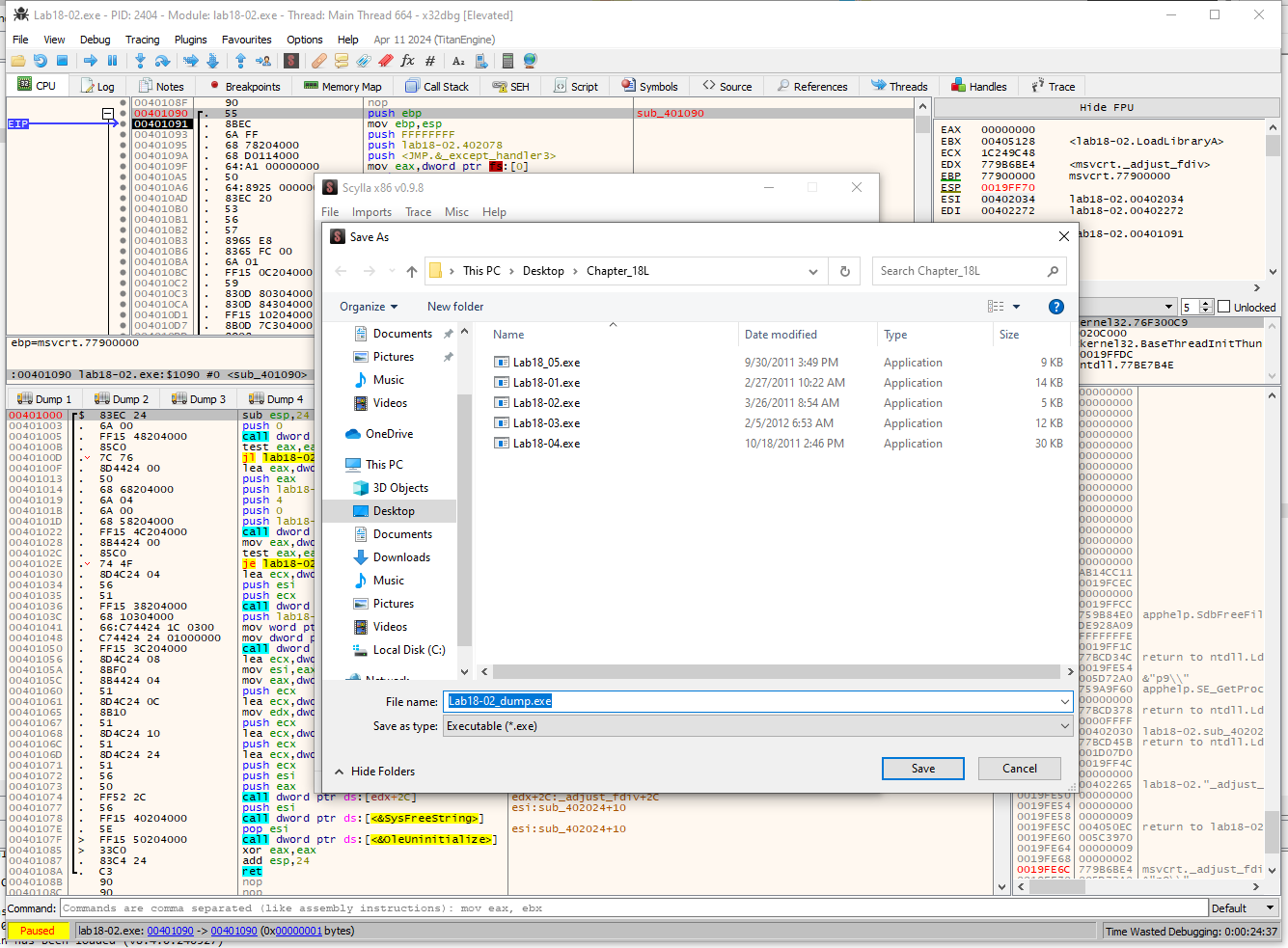Expand the File name combo dropdown arrow
Screen dimensions: 1288x948
(1064, 701)
